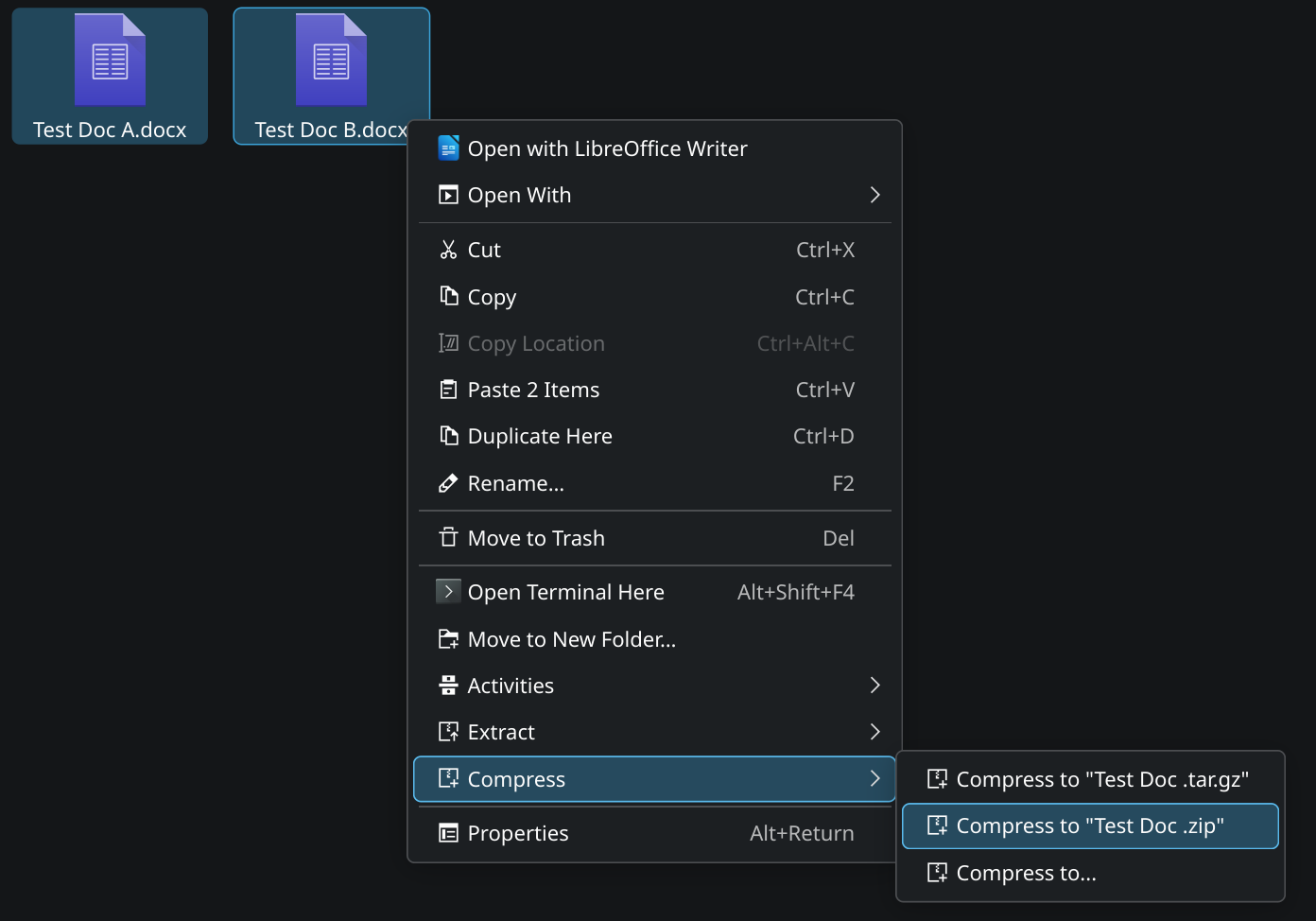Image resolution: width=1316 pixels, height=921 pixels.
Task: Click the clipboard icon beside Paste 2 Items
Action: tap(448, 389)
